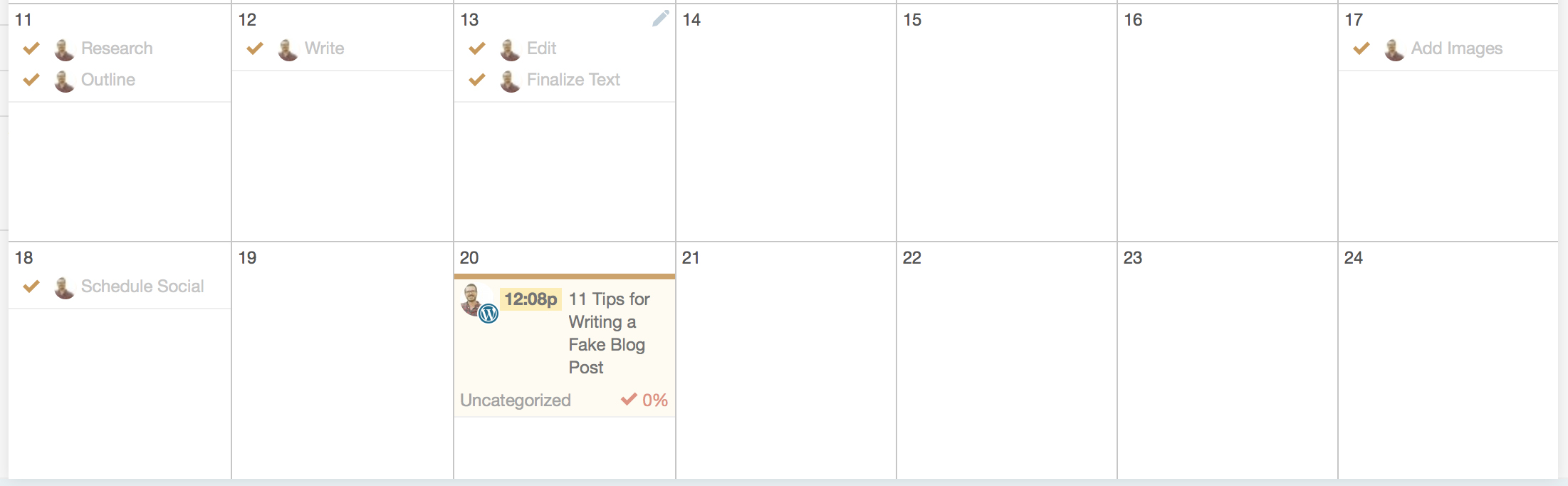Screen dimensions: 1568x486
Task: Select the empty day 15 calendar cell
Action: (1006, 128)
